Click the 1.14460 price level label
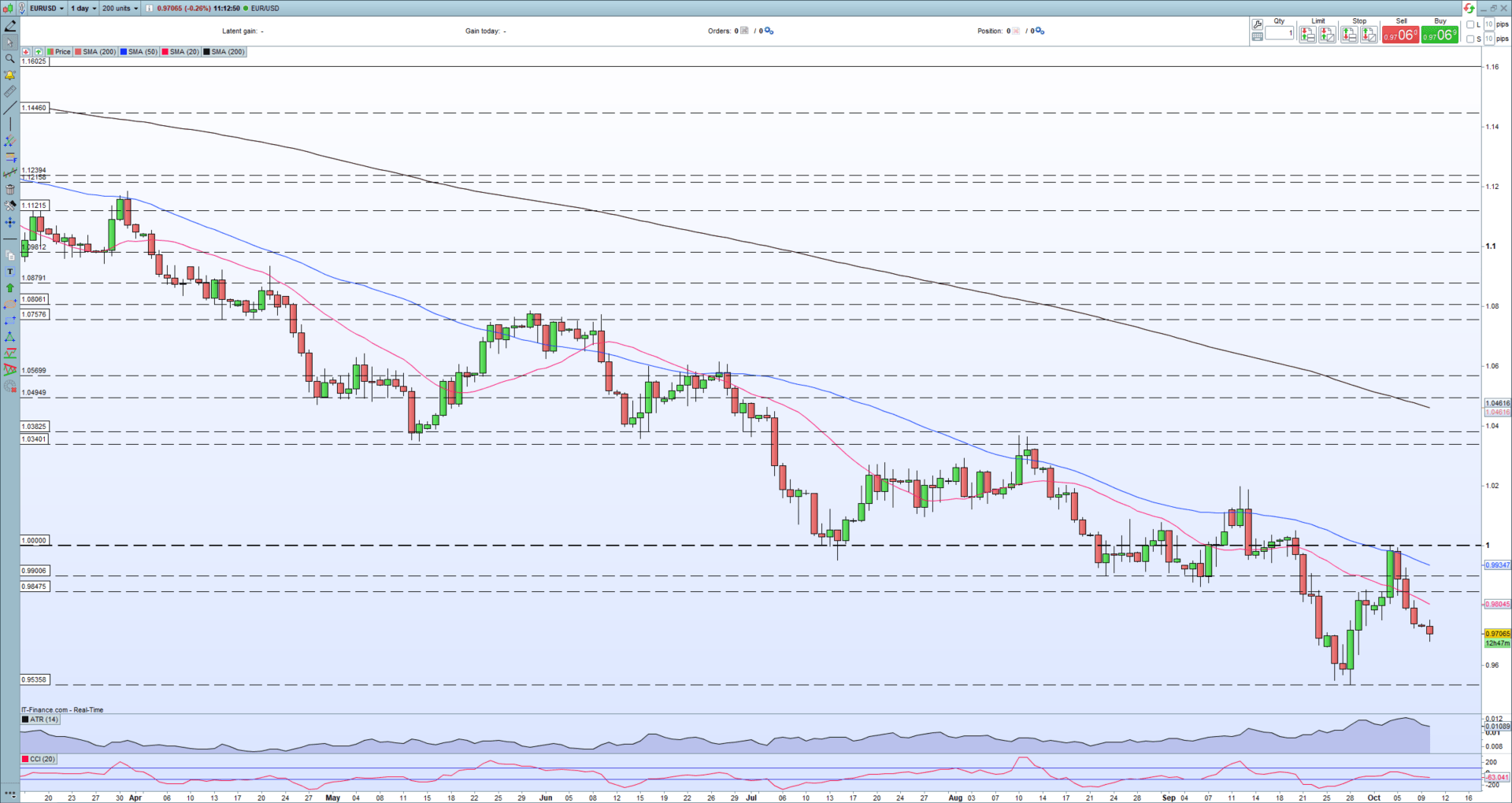This screenshot has width=1512, height=803. click(34, 108)
